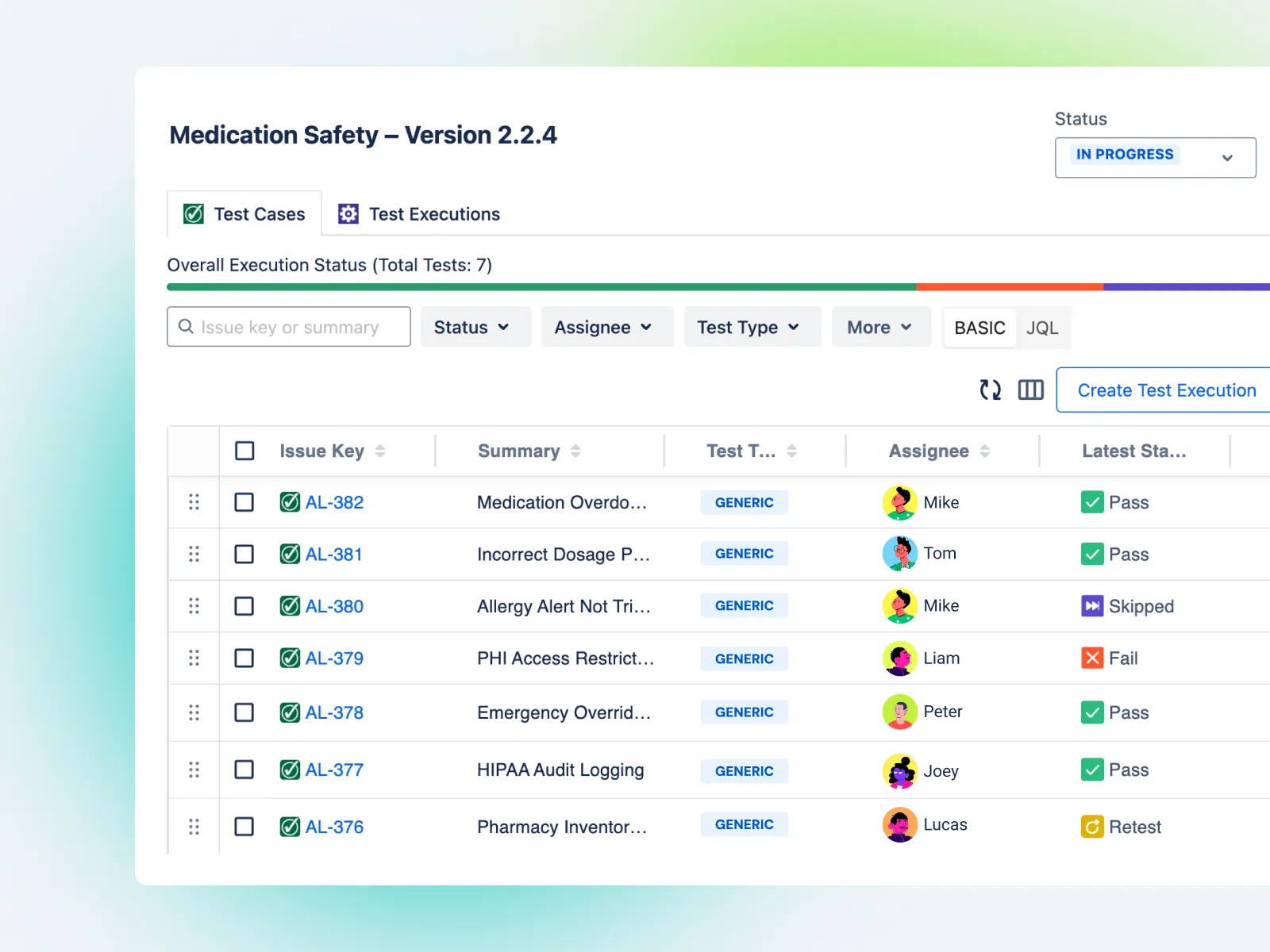Click the drag handle beside AL-378
1270x952 pixels.
coord(194,712)
